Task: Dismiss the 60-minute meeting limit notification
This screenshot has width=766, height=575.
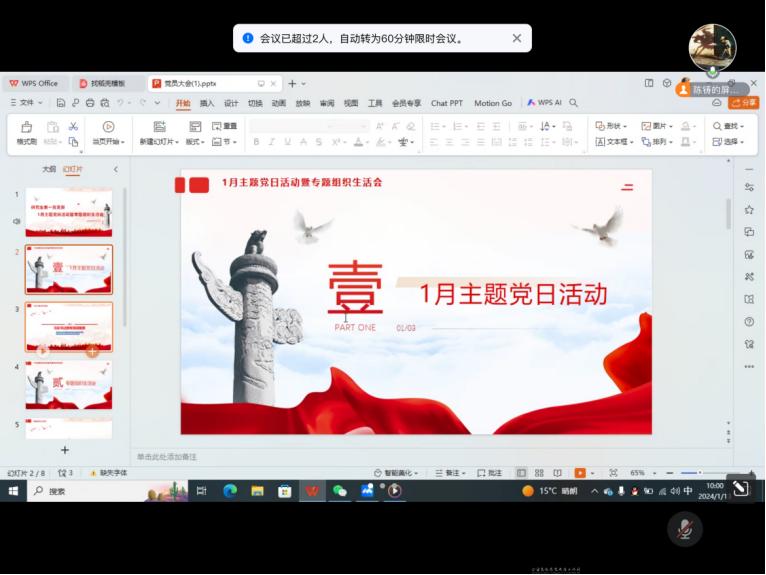Action: tap(517, 38)
